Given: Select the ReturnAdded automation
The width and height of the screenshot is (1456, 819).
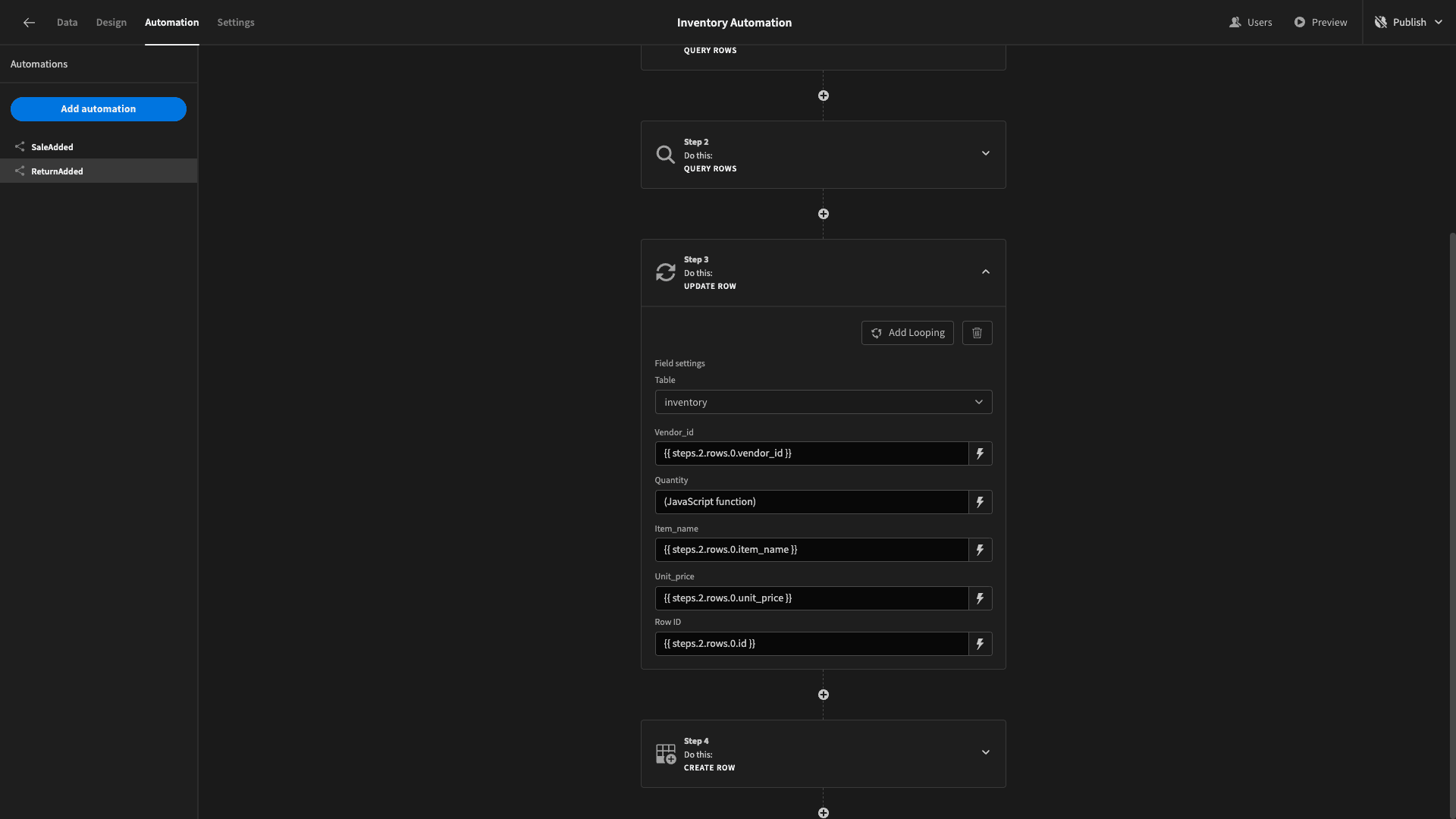Looking at the screenshot, I should tap(99, 171).
